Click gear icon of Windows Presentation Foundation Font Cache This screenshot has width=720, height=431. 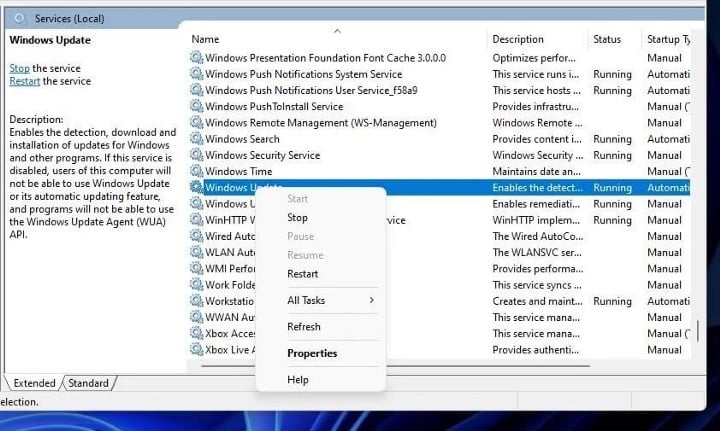click(197, 57)
